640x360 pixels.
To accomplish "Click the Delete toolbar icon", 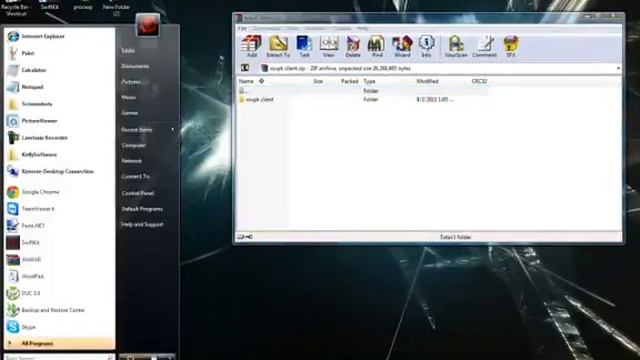I will 353,46.
